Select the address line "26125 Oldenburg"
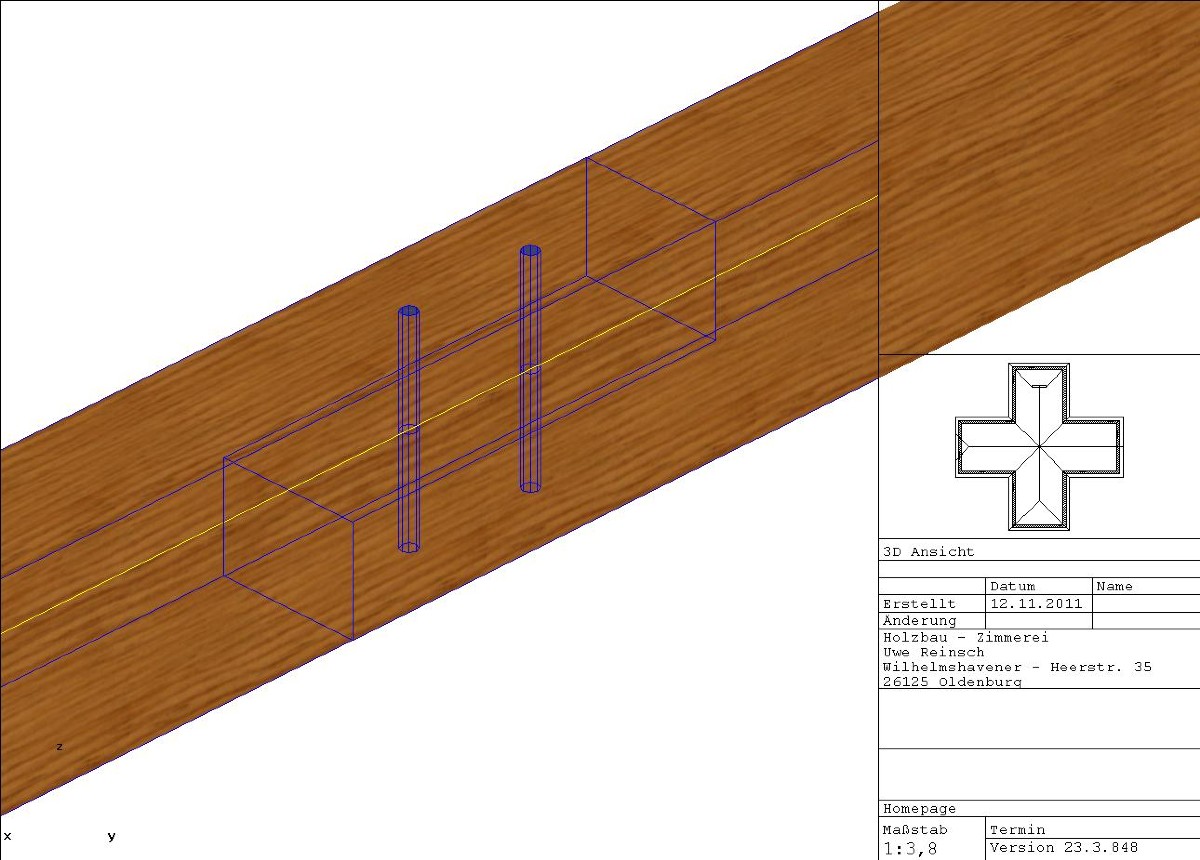The height and width of the screenshot is (860, 1200). [x=952, y=682]
